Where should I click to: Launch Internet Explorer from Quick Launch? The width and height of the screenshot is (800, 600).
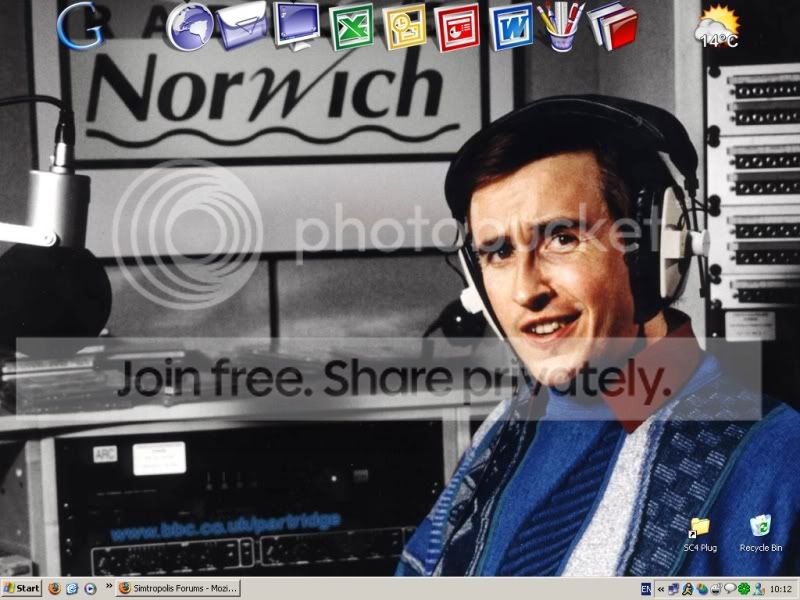(72, 588)
